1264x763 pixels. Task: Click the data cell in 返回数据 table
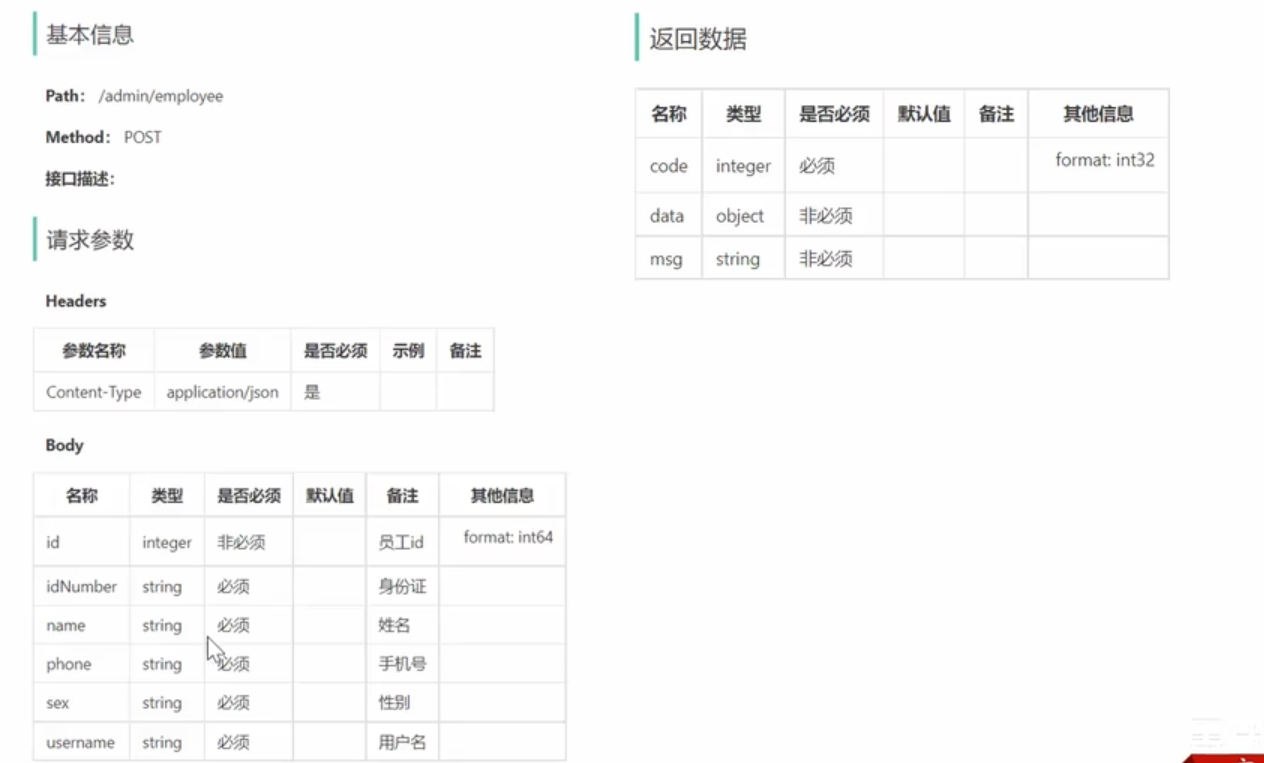pyautogui.click(x=669, y=216)
